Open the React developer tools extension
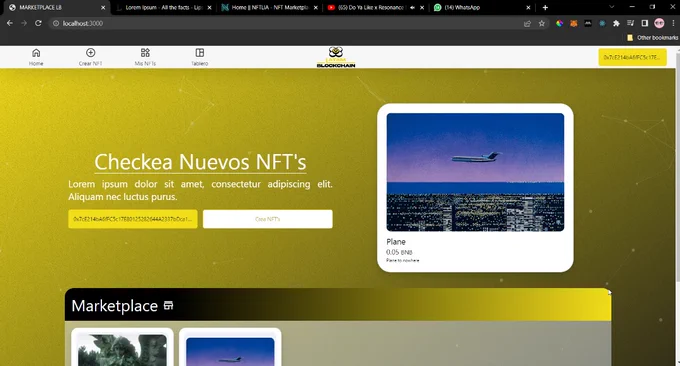The height and width of the screenshot is (366, 680). pos(602,23)
